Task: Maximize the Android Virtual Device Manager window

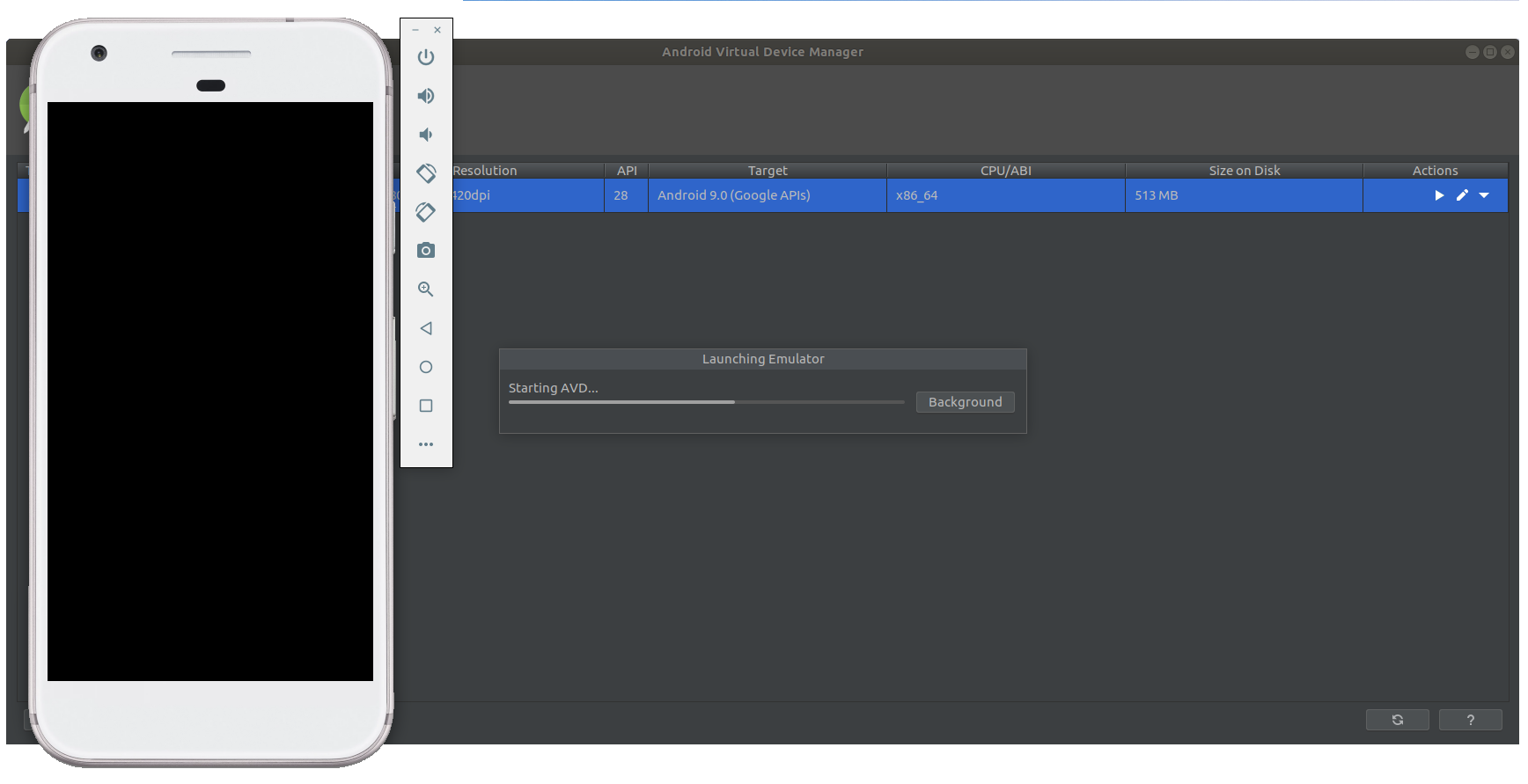Action: (1490, 52)
